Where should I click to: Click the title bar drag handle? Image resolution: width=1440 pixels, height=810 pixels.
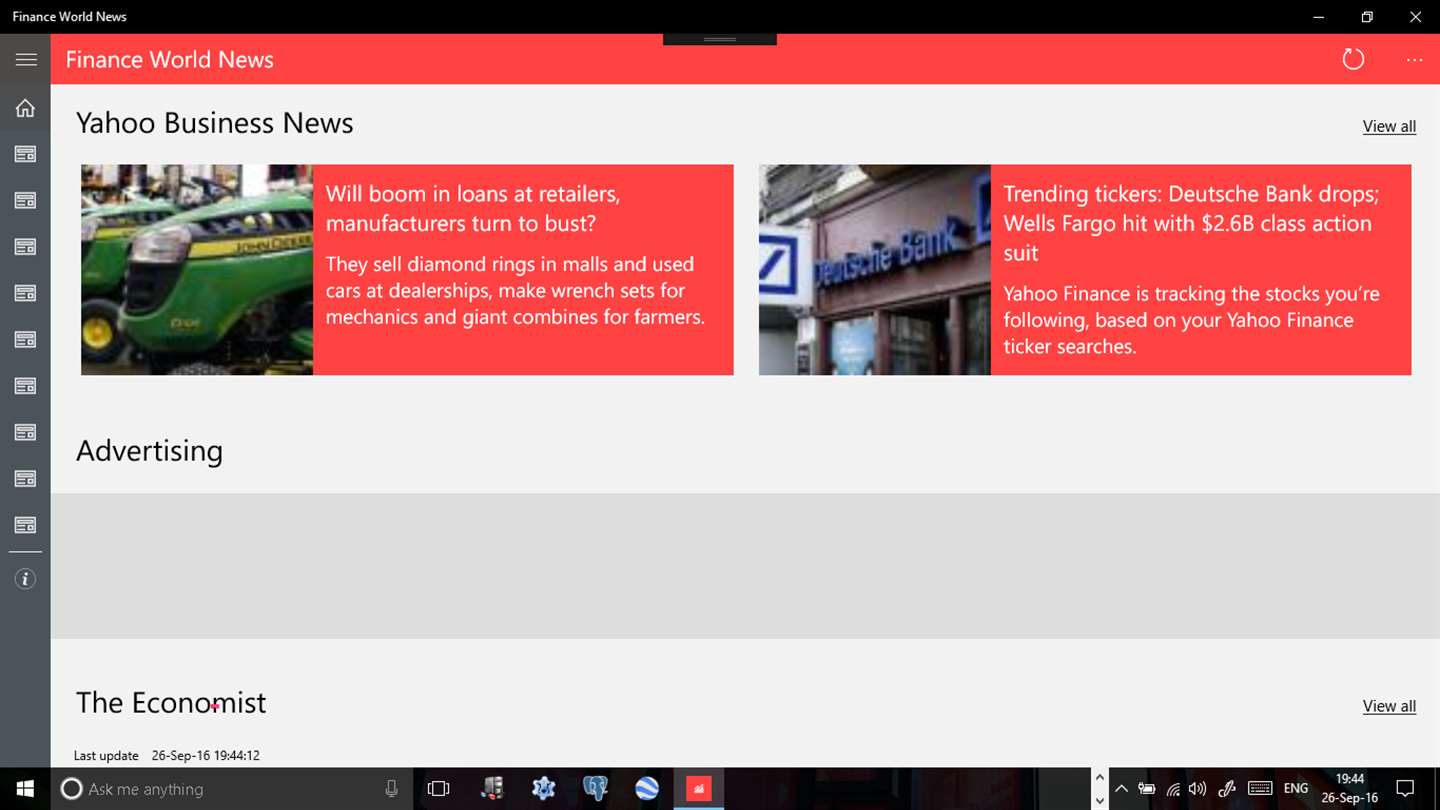pos(720,39)
